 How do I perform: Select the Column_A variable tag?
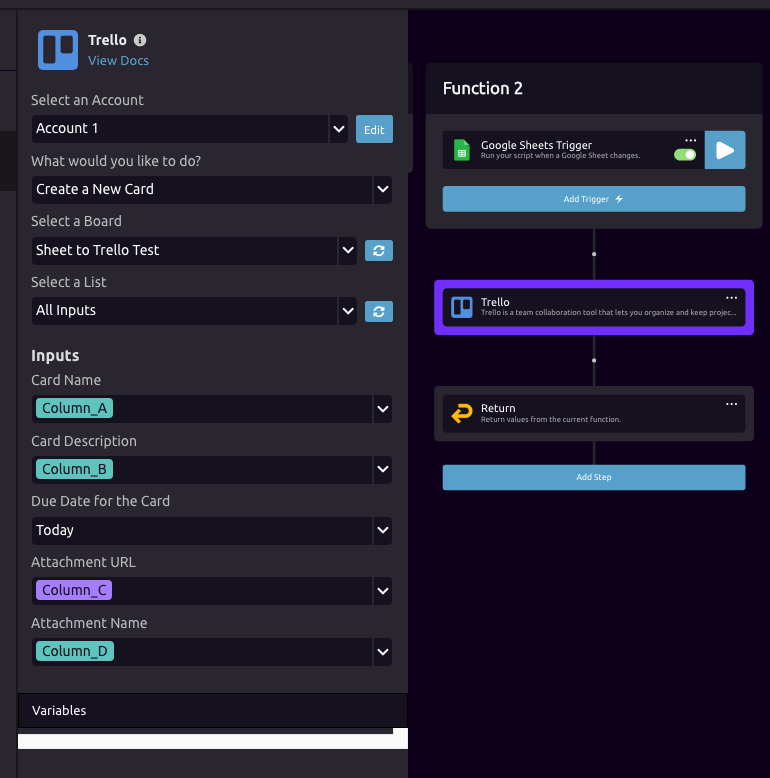74,408
